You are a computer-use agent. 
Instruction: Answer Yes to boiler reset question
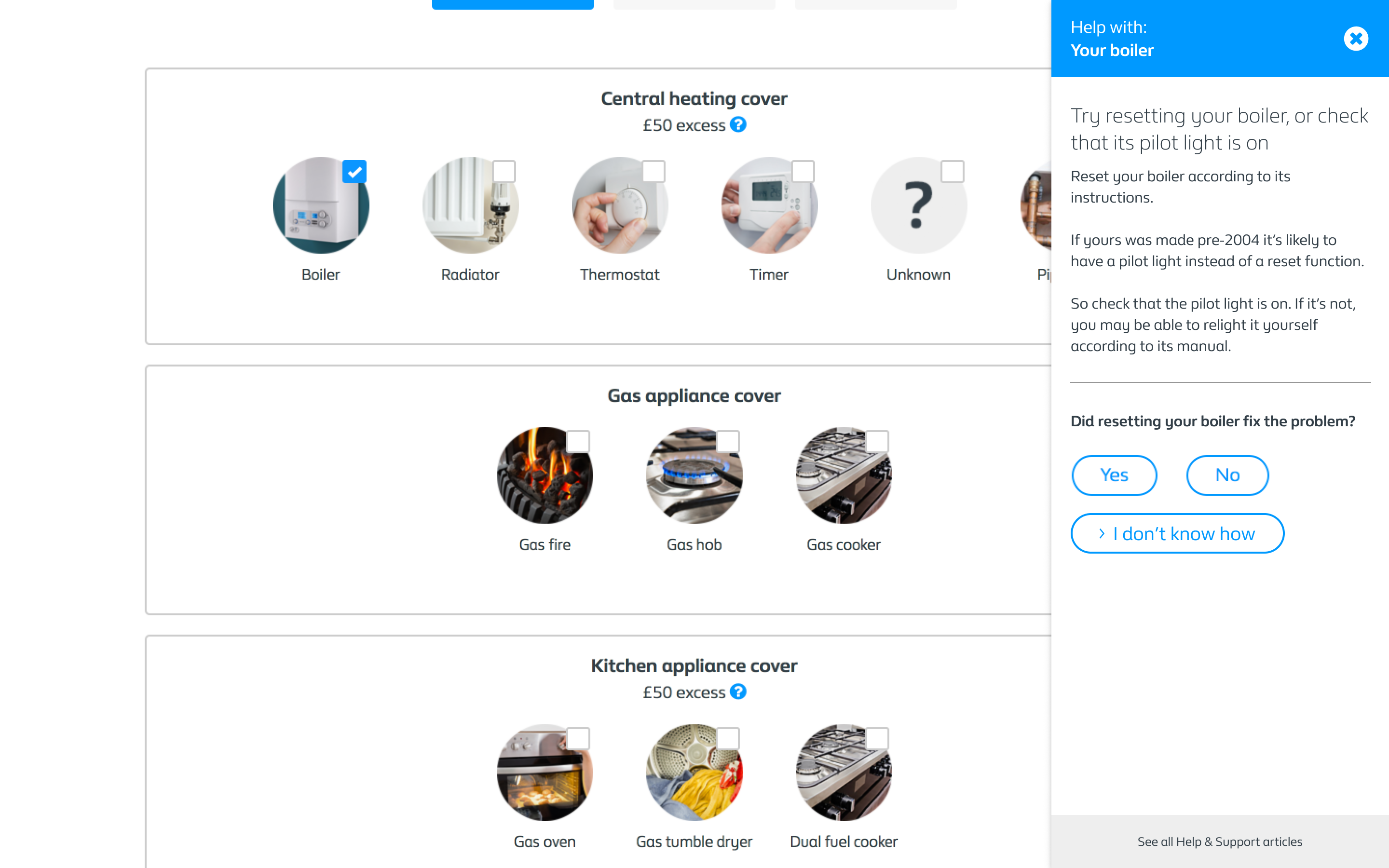pyautogui.click(x=1114, y=475)
